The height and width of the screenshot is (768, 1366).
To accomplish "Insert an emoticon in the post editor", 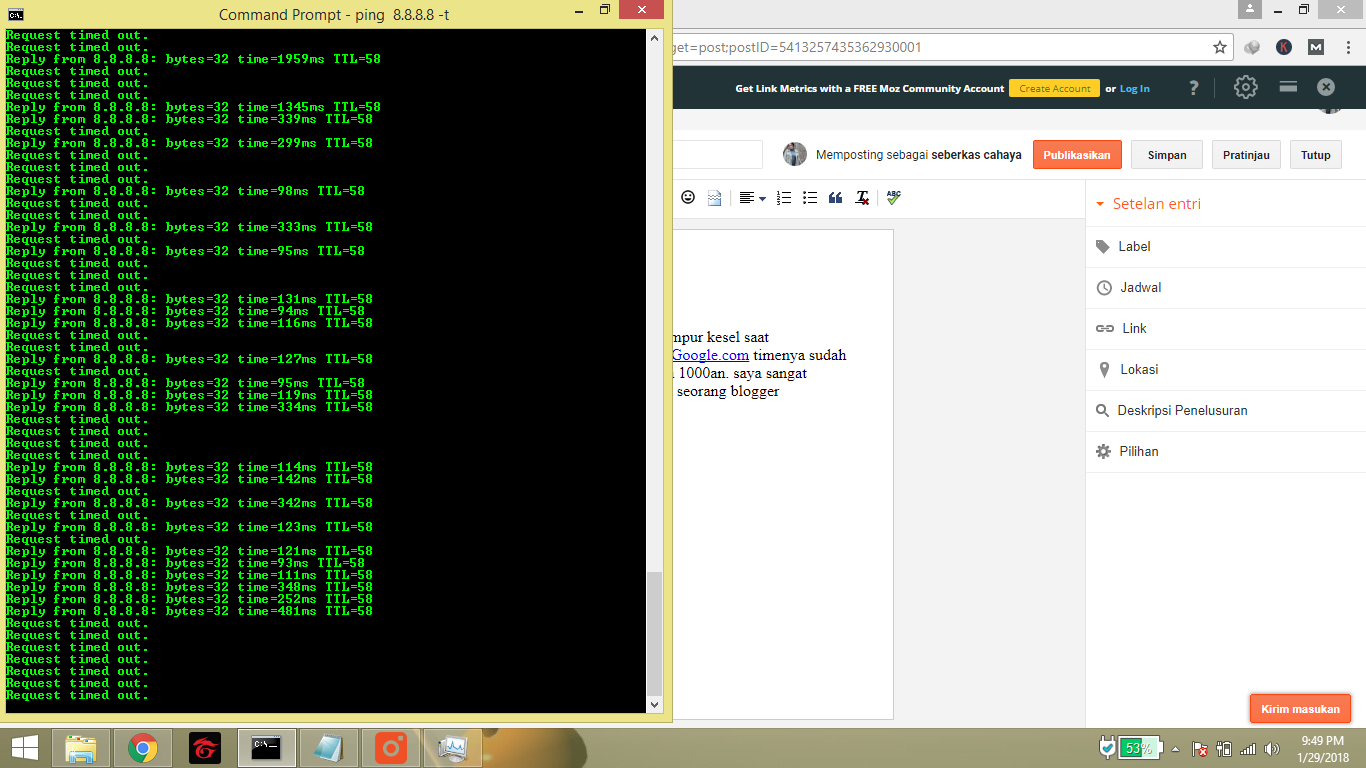I will [x=688, y=197].
